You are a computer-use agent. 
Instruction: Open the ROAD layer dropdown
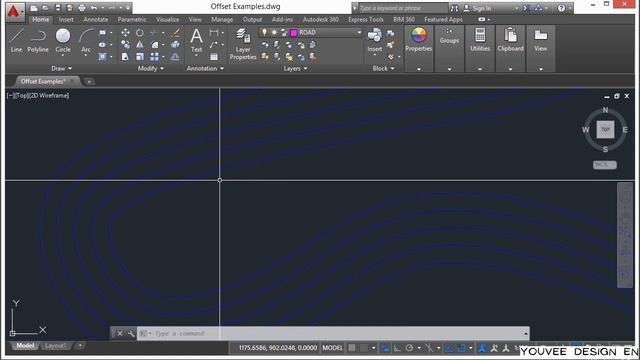tap(359, 32)
